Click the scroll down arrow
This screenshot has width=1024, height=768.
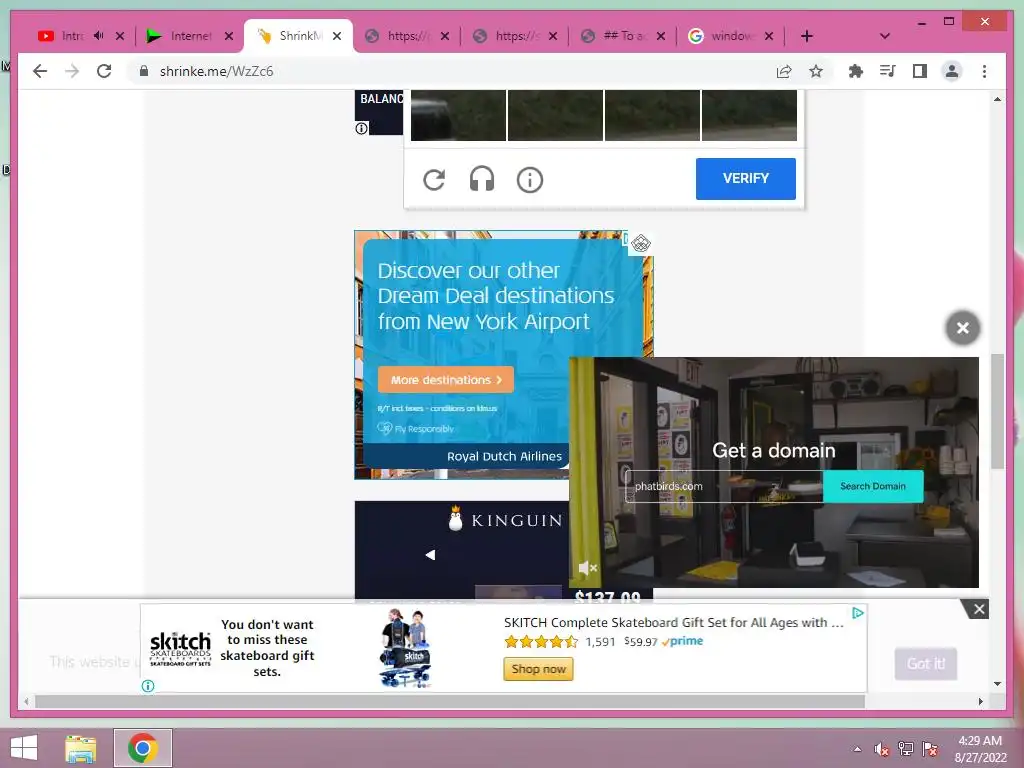pos(997,684)
